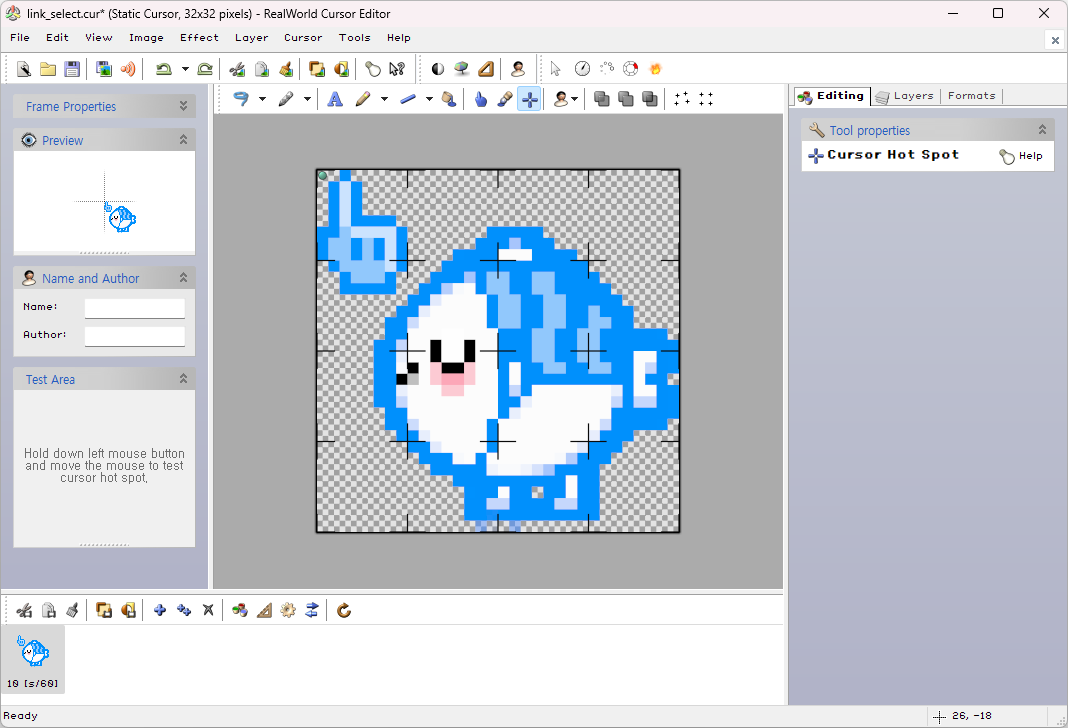The width and height of the screenshot is (1068, 728).
Task: Open the undo history dropdown arrow
Action: click(x=185, y=69)
